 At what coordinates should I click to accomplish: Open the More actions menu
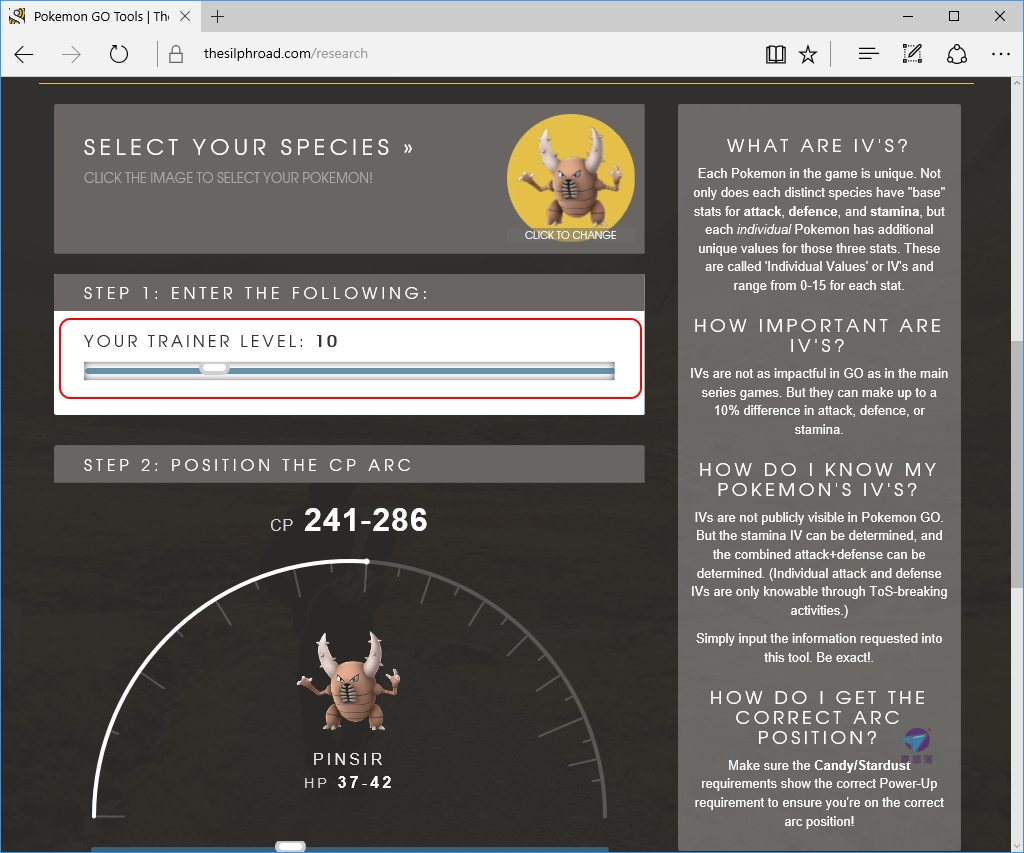click(1000, 54)
